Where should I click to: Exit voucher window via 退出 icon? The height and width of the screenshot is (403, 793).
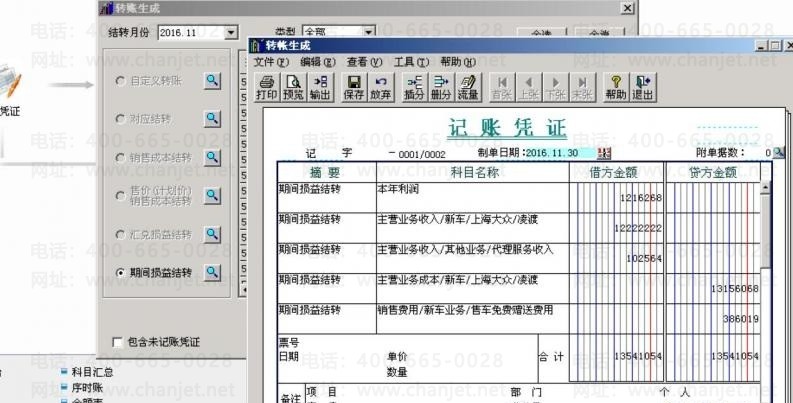pyautogui.click(x=643, y=87)
